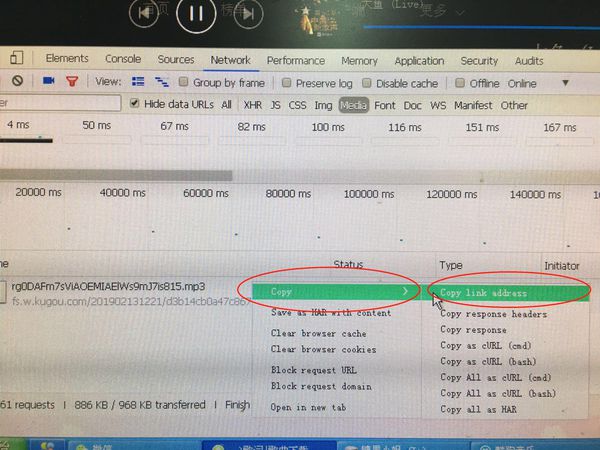Choose Copy as cURL (bash)
Image resolution: width=600 pixels, height=450 pixels.
click(x=488, y=361)
